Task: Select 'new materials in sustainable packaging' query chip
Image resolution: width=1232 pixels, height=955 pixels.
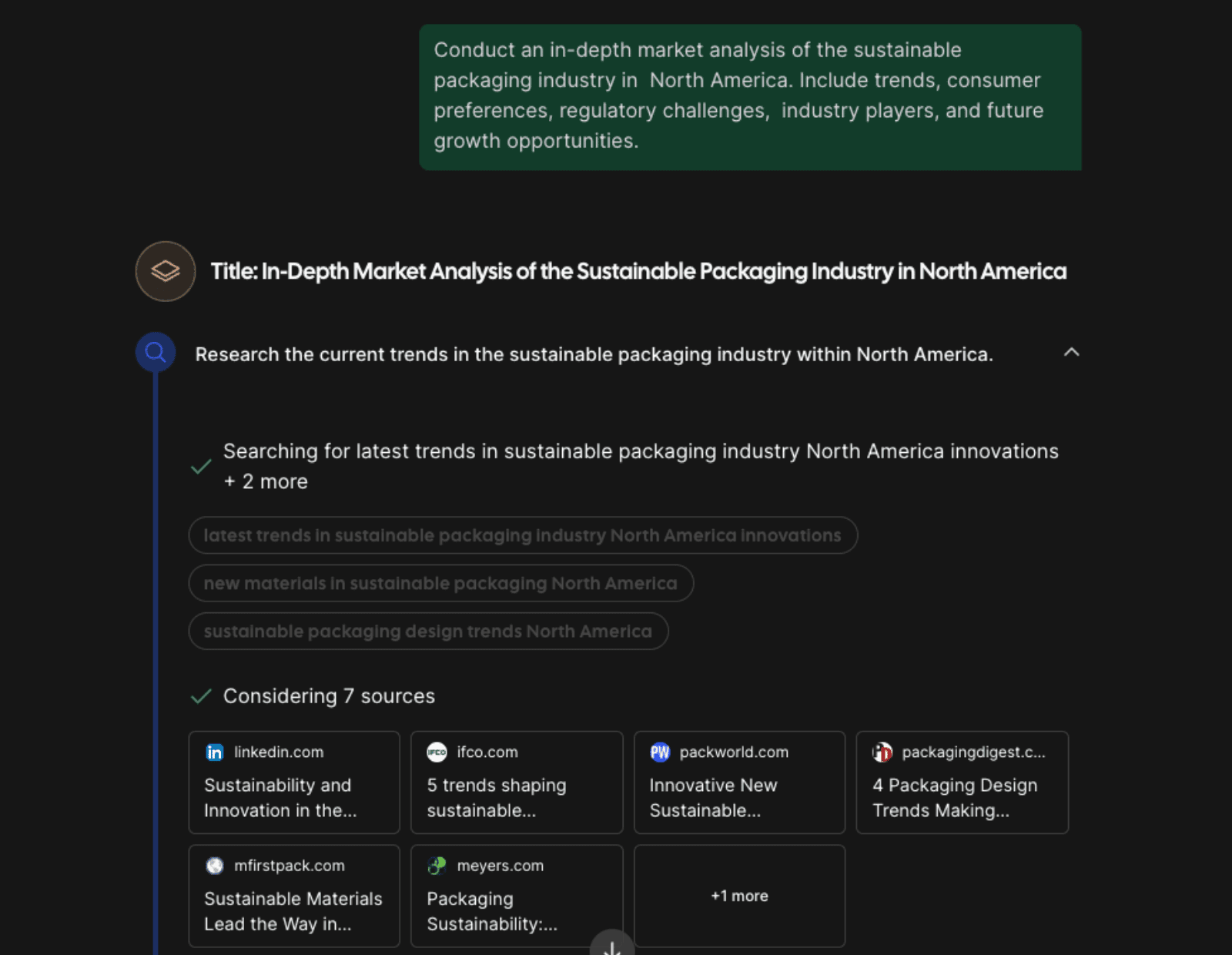Action: 440,584
